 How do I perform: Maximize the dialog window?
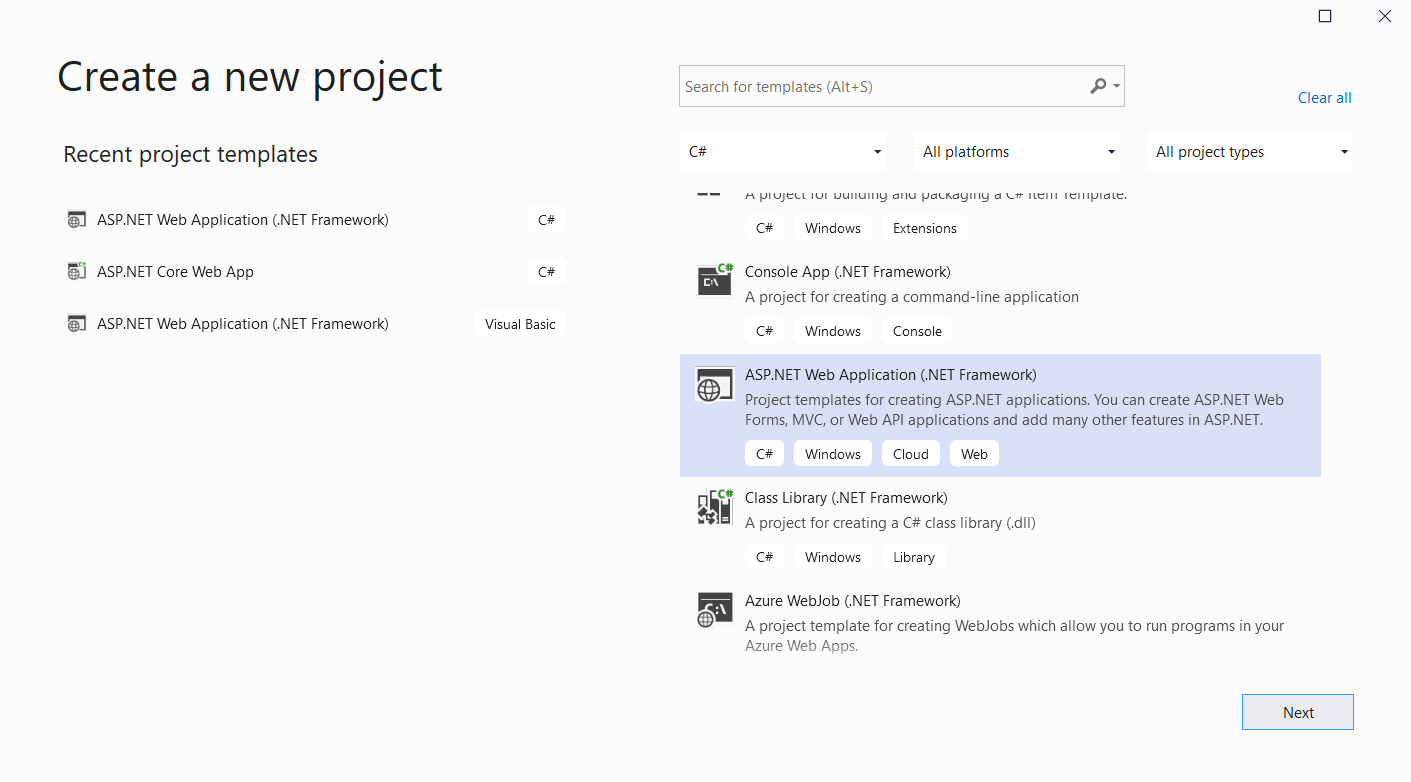click(1325, 16)
